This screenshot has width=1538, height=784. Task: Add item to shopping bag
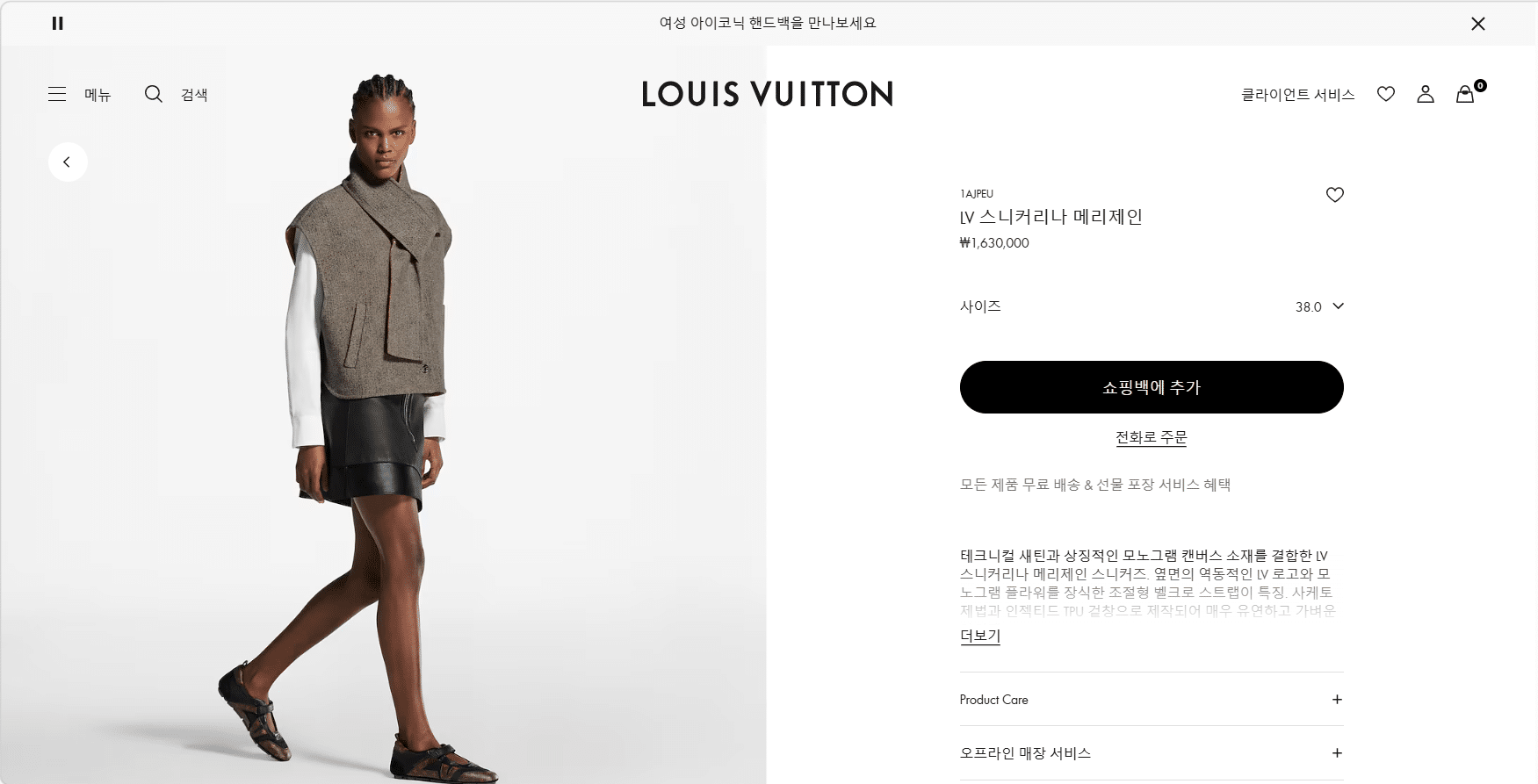point(1152,387)
